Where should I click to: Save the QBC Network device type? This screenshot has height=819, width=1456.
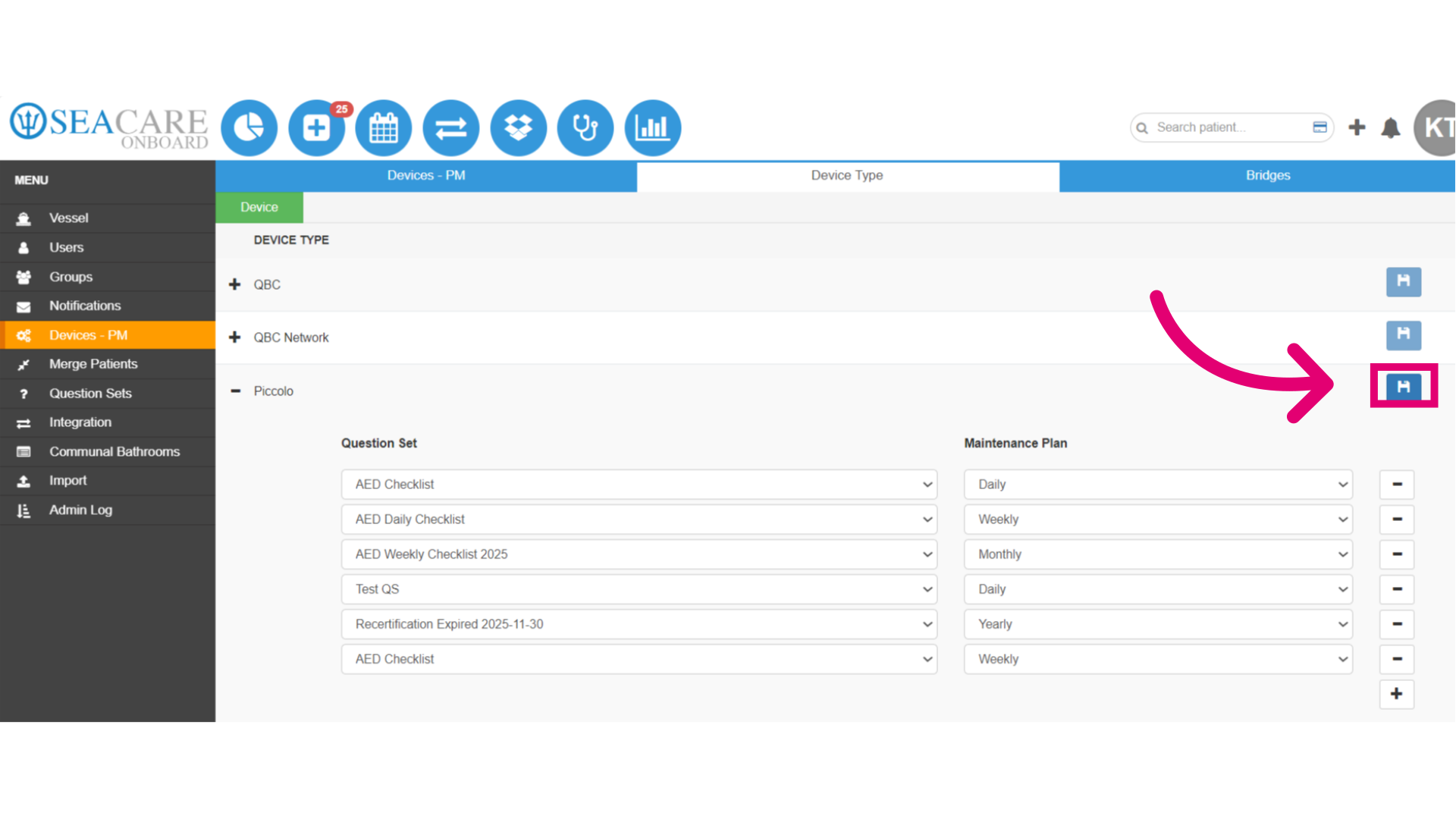(x=1404, y=334)
